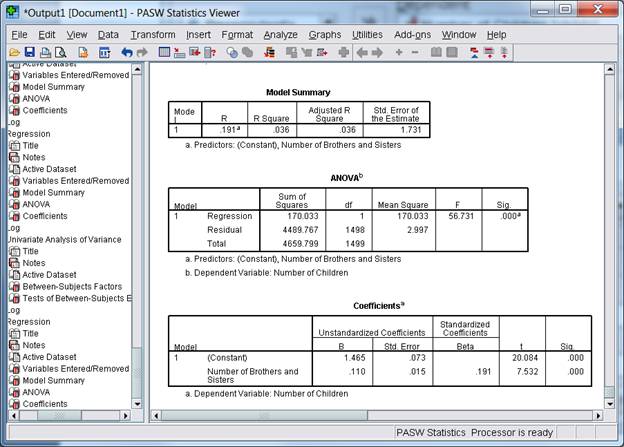Select Between-Subjects Factors in the outline
The width and height of the screenshot is (624, 447).
click(x=72, y=287)
